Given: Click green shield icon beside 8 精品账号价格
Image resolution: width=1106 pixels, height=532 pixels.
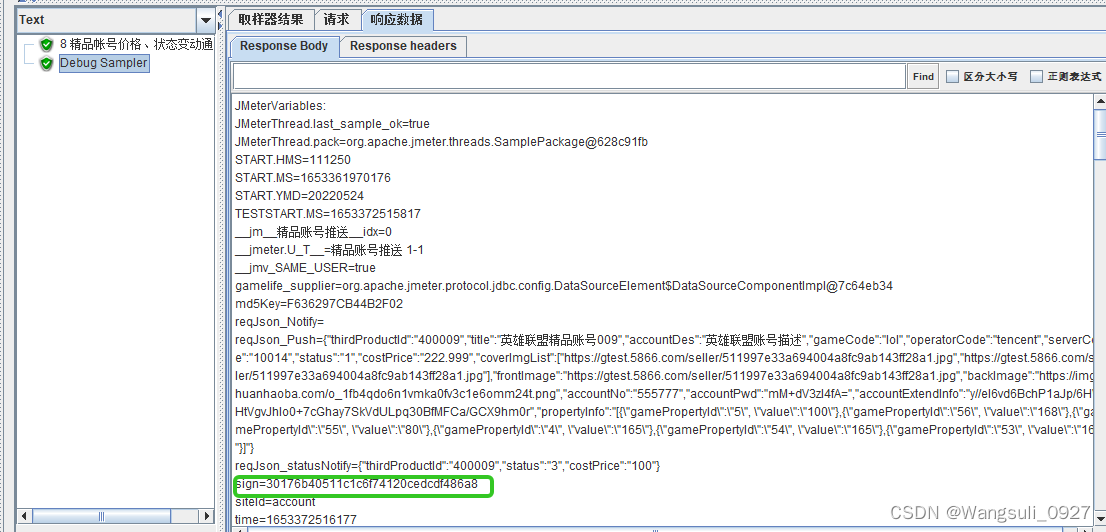Looking at the screenshot, I should tap(47, 44).
